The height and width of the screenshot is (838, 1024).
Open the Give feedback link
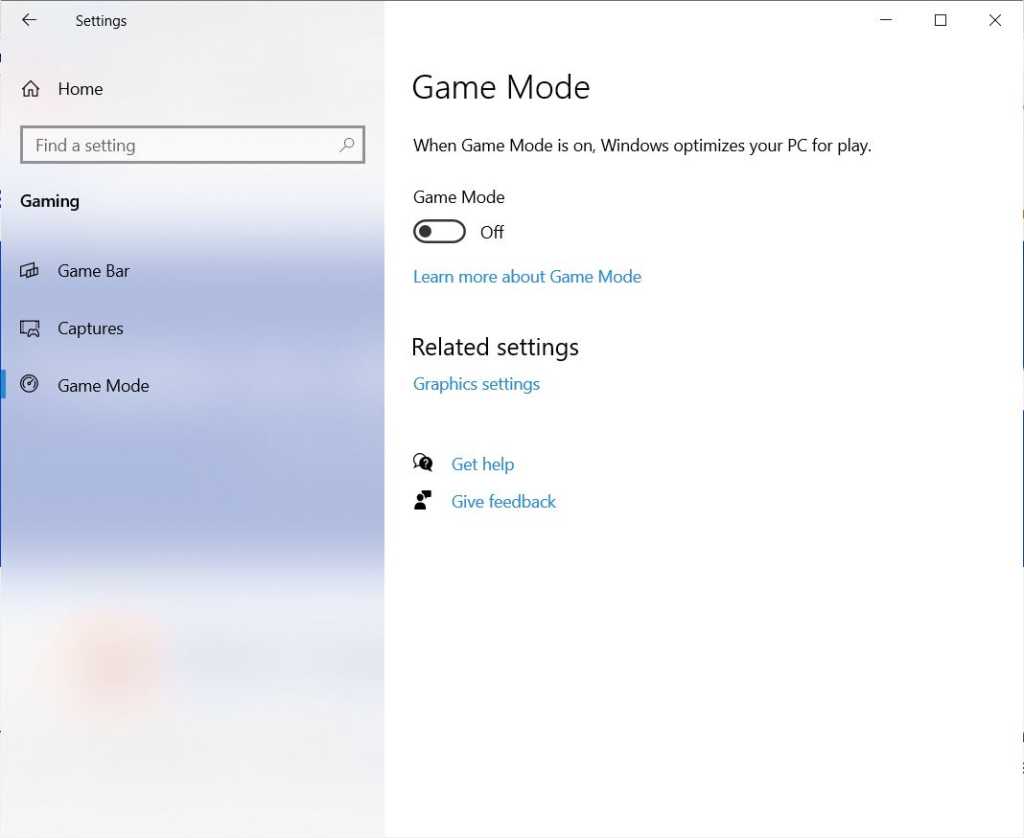(x=504, y=502)
